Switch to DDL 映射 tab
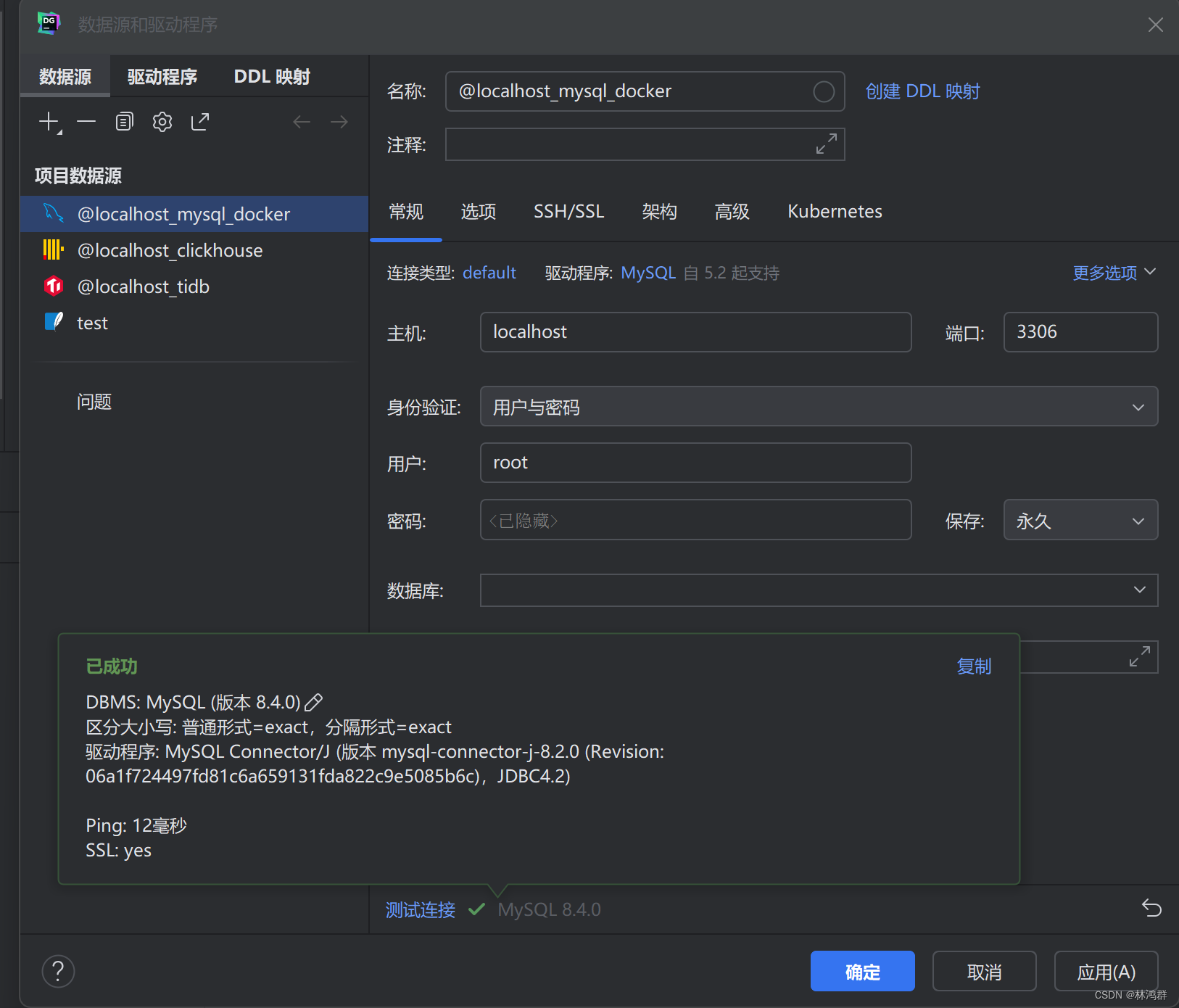The image size is (1179, 1008). pyautogui.click(x=272, y=77)
